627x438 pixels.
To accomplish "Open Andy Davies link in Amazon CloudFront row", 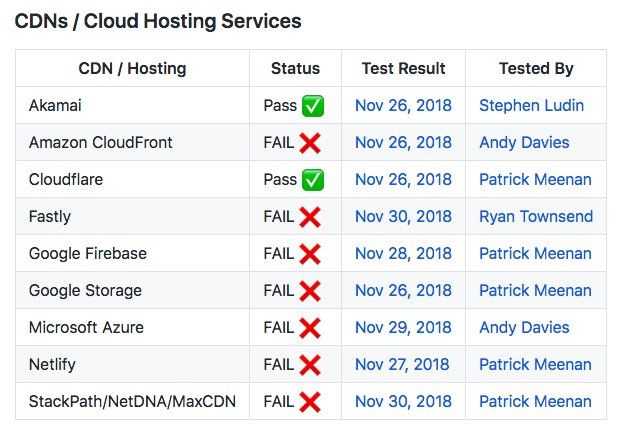I will (524, 142).
